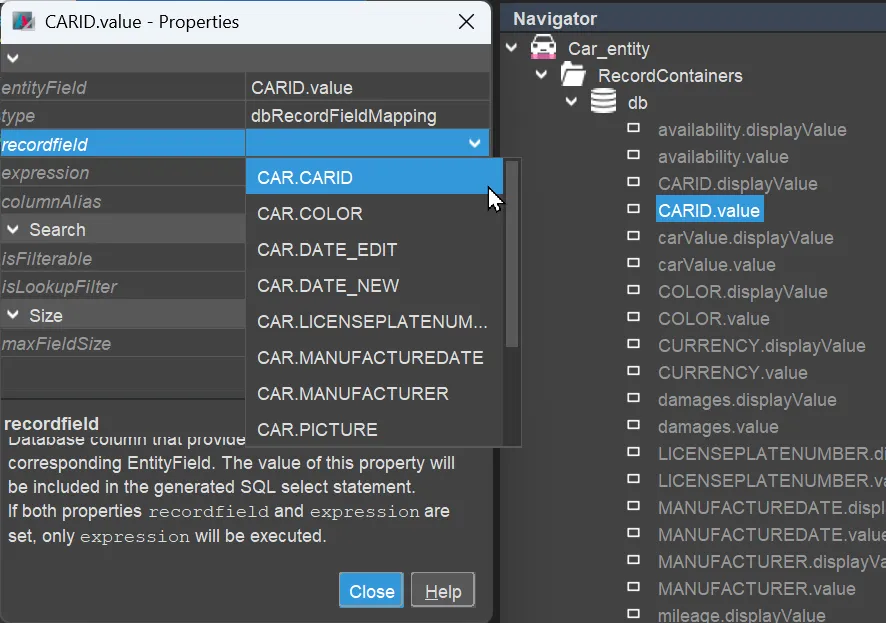Pick CAR.MANUFACTUREDATE from the list
The width and height of the screenshot is (886, 623).
374,358
